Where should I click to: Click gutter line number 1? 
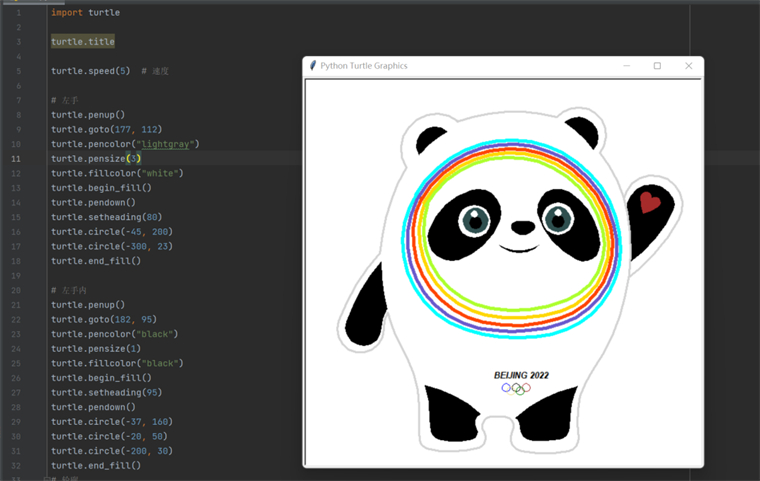[x=19, y=13]
